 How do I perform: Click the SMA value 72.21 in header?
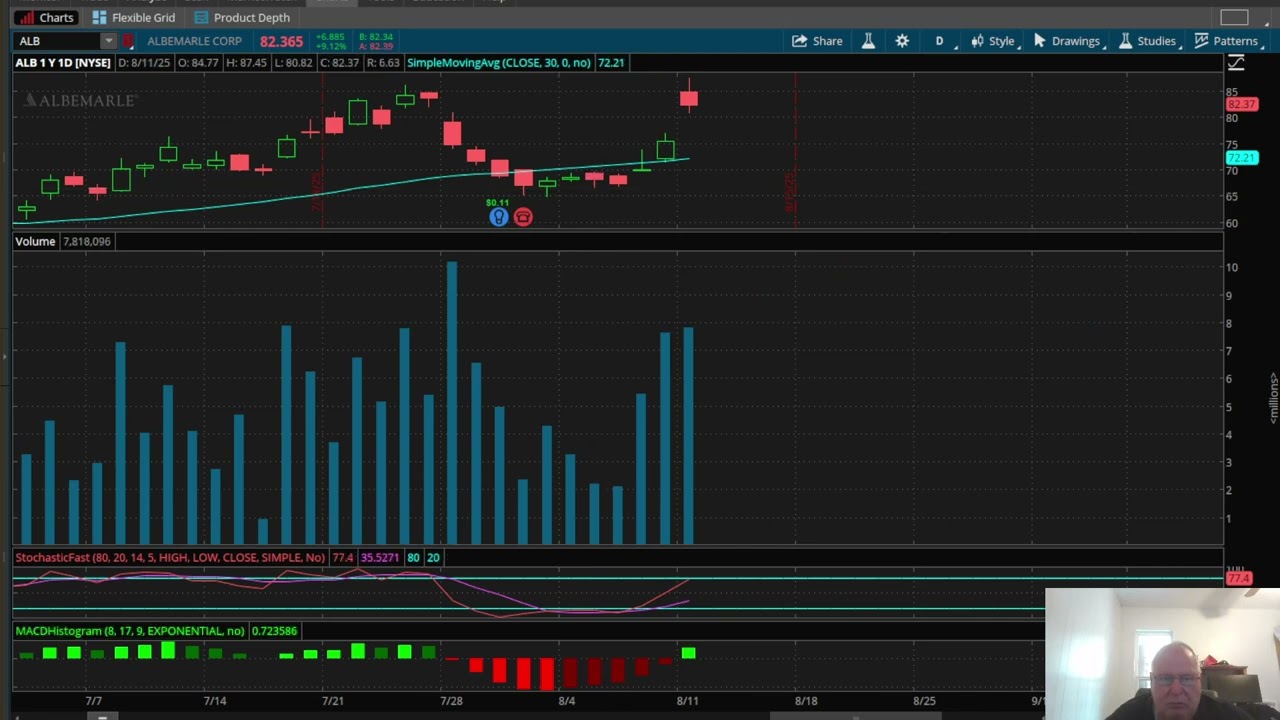point(610,63)
